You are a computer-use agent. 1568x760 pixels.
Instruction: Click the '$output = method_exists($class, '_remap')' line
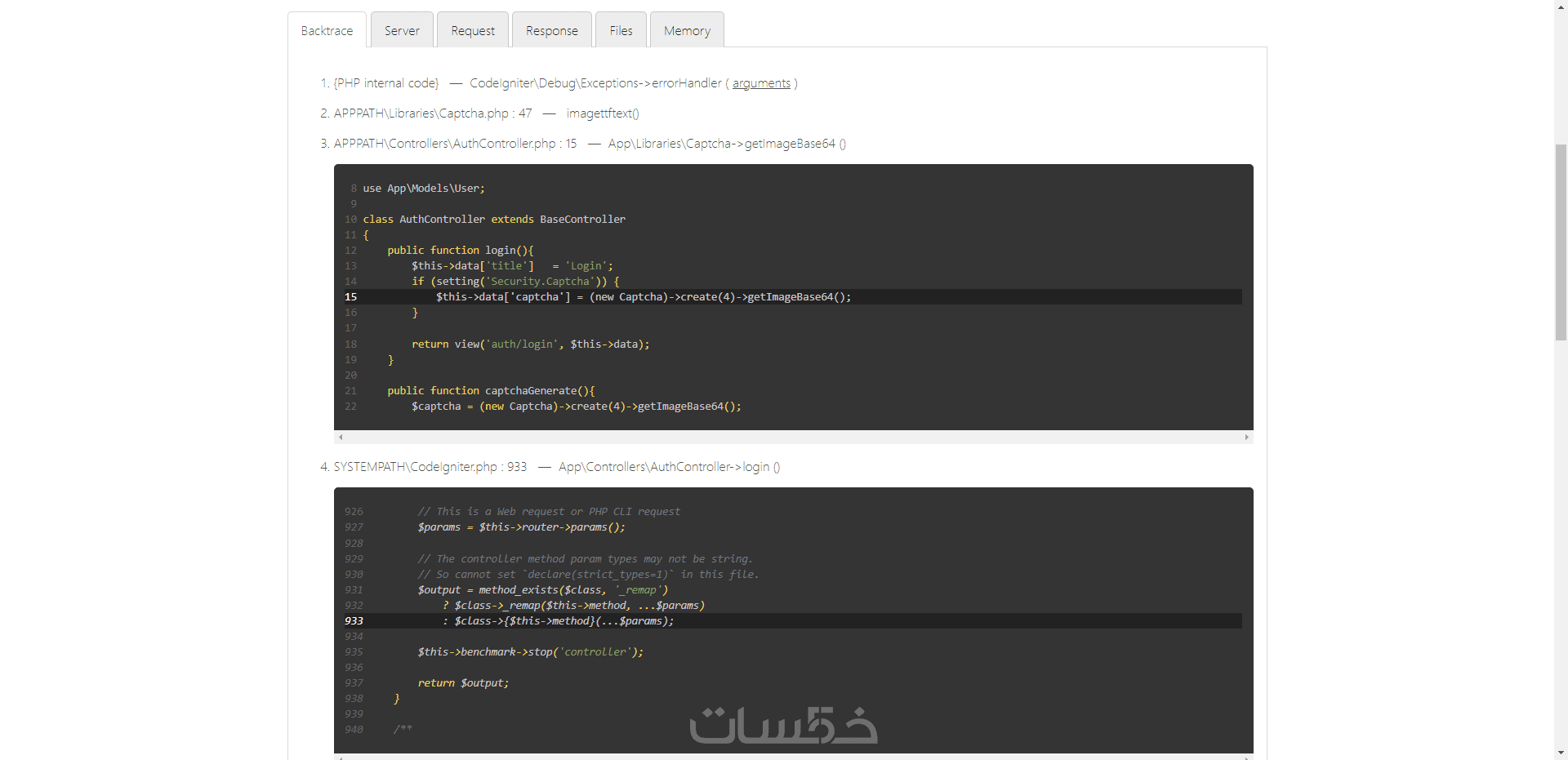pyautogui.click(x=543, y=590)
